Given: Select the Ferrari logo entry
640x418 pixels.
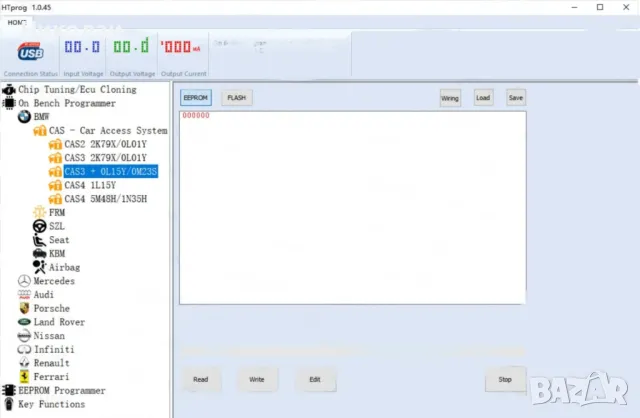Looking at the screenshot, I should click(x=24, y=377).
